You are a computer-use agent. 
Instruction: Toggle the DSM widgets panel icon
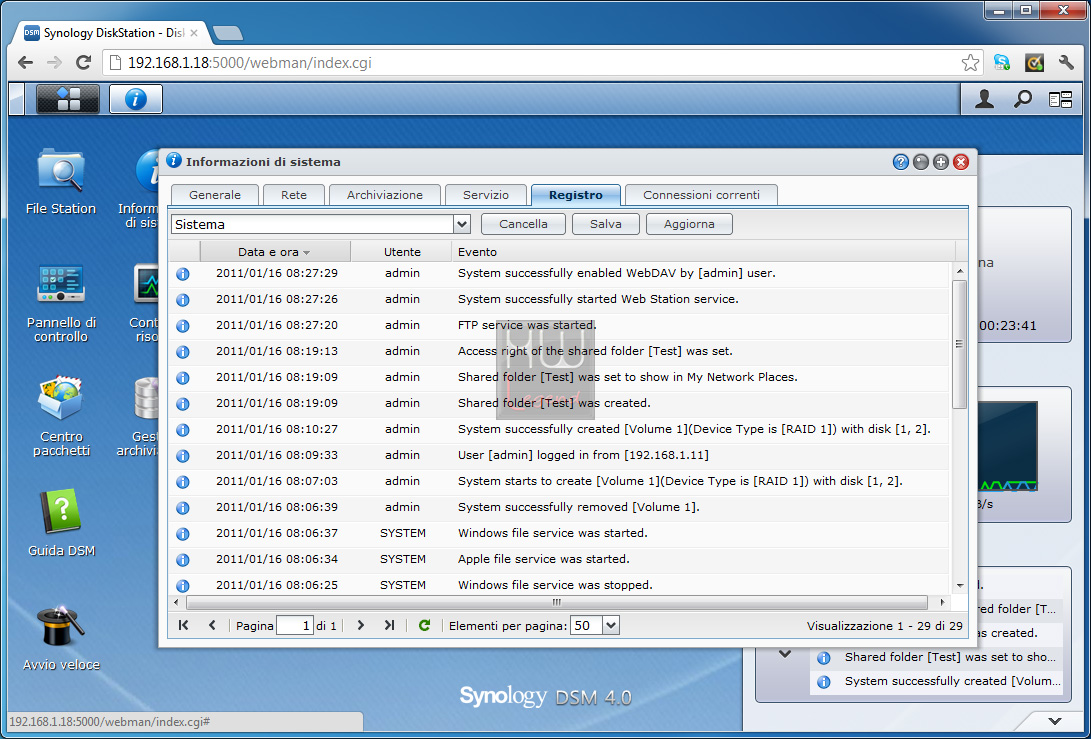point(1060,100)
